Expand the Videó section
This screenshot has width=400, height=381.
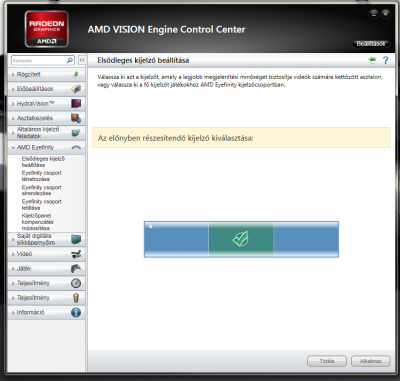click(x=46, y=254)
